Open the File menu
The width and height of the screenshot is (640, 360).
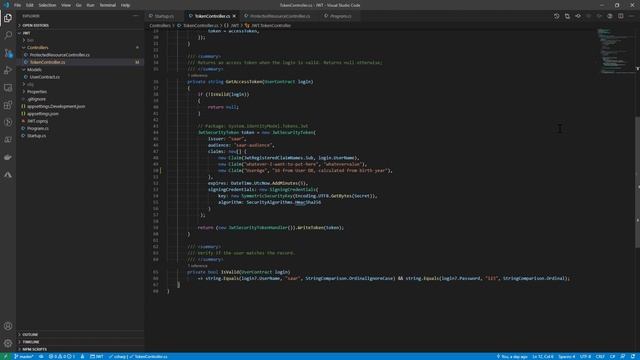(x=17, y=5)
